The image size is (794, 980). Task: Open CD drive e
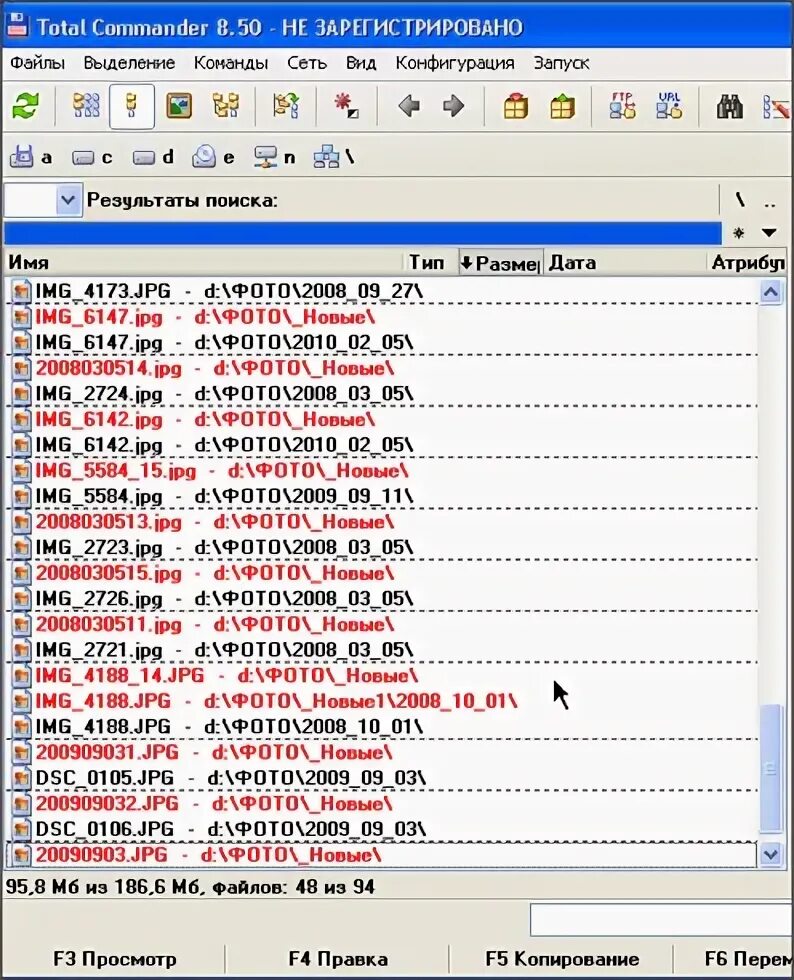point(213,157)
